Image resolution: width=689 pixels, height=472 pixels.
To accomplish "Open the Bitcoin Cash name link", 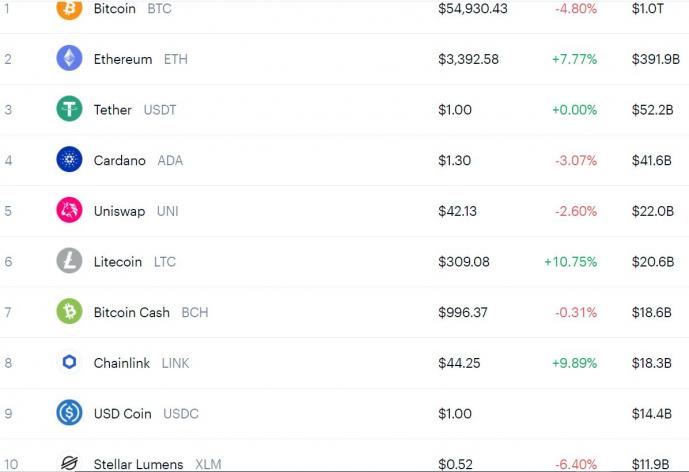I will click(131, 312).
